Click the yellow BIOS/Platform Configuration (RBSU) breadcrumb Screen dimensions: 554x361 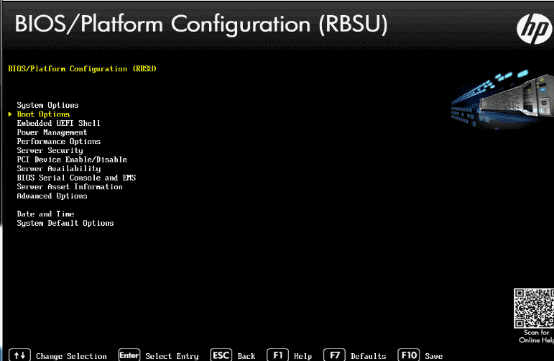[82, 69]
